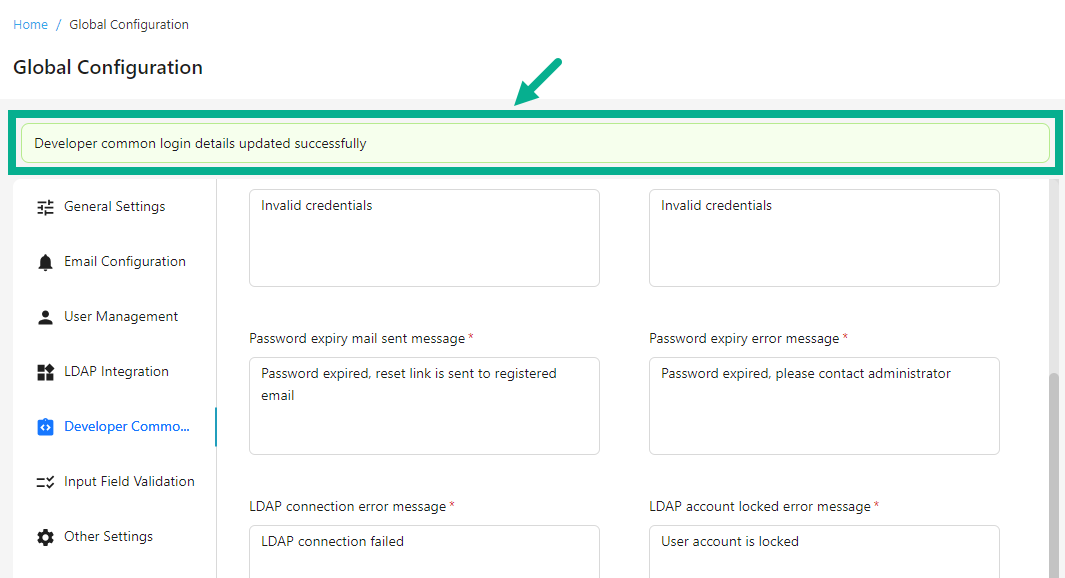Edit Password expiry mail sent message field

424,405
